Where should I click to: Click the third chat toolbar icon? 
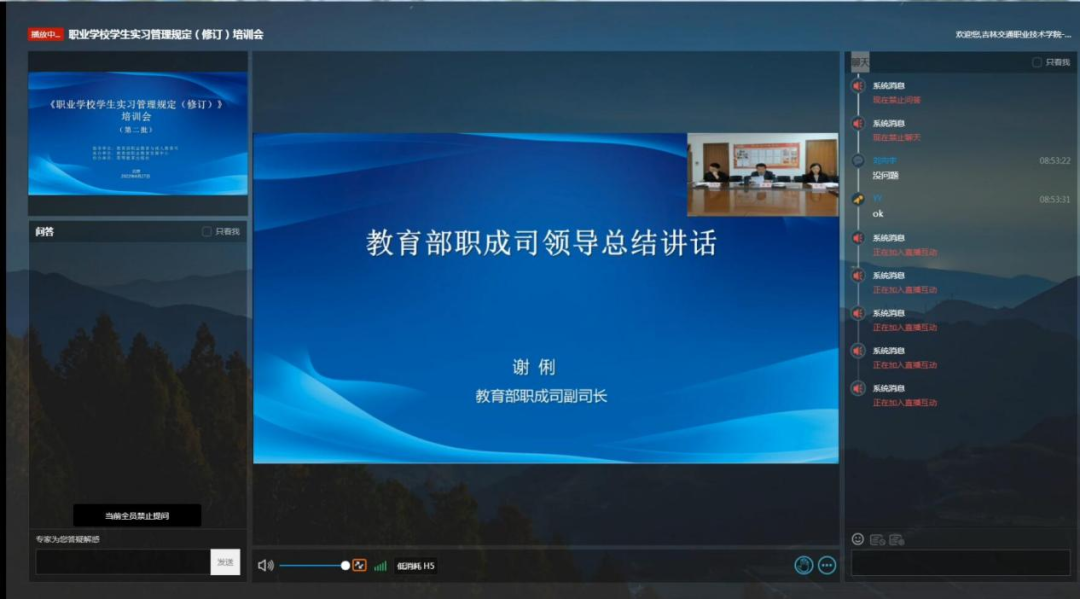click(x=896, y=540)
